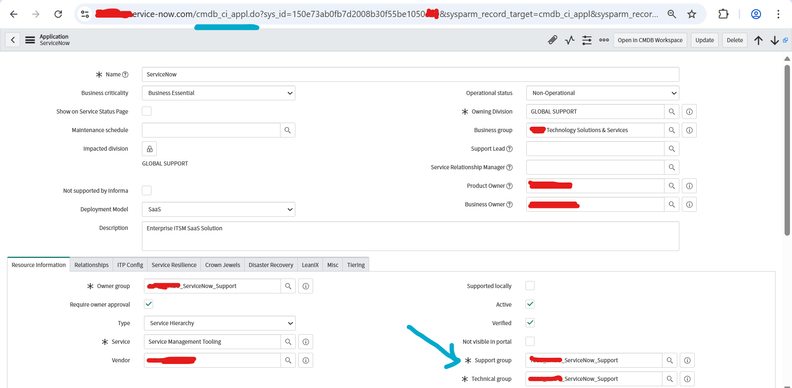Open the form hamburger context menu
Viewport: 792px width, 388px height.
point(30,40)
